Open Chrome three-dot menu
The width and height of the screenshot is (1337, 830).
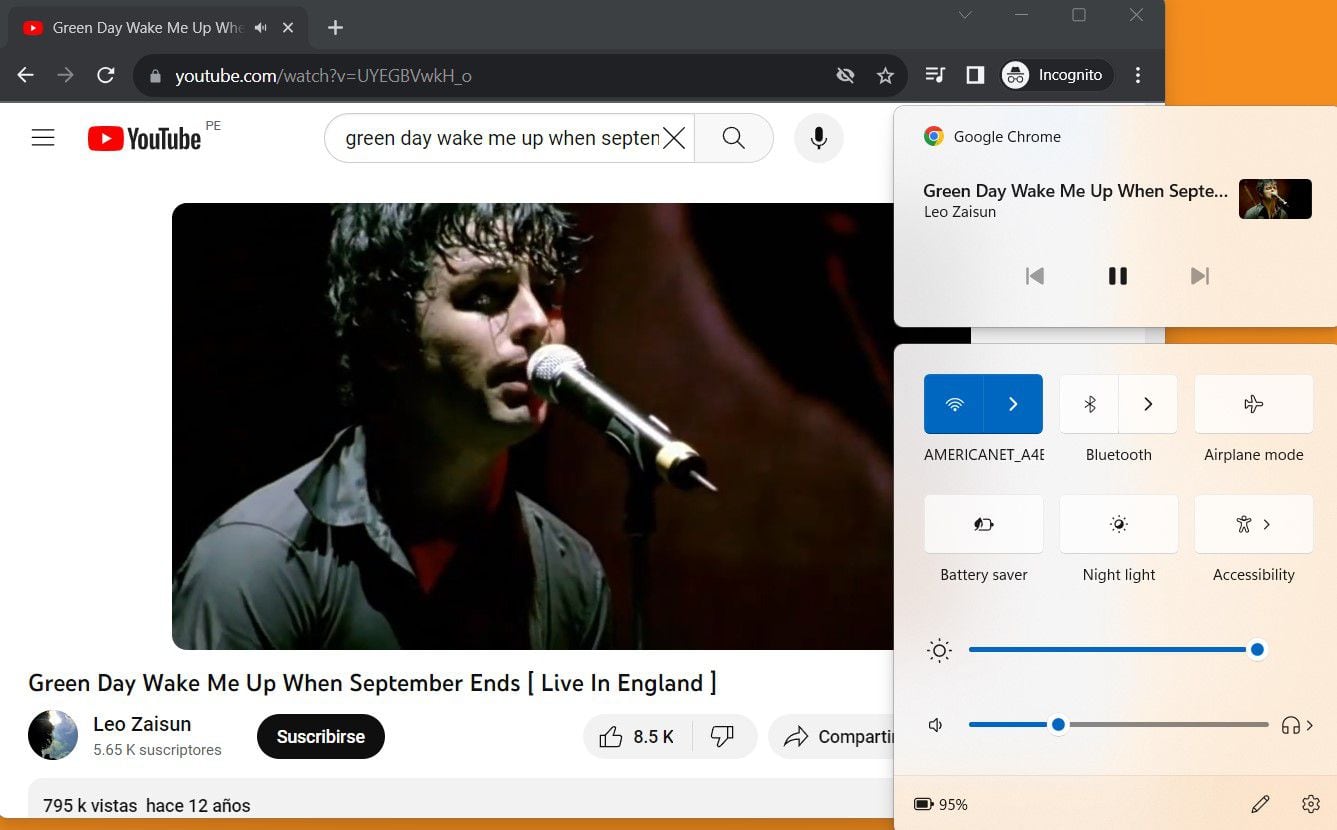point(1138,75)
